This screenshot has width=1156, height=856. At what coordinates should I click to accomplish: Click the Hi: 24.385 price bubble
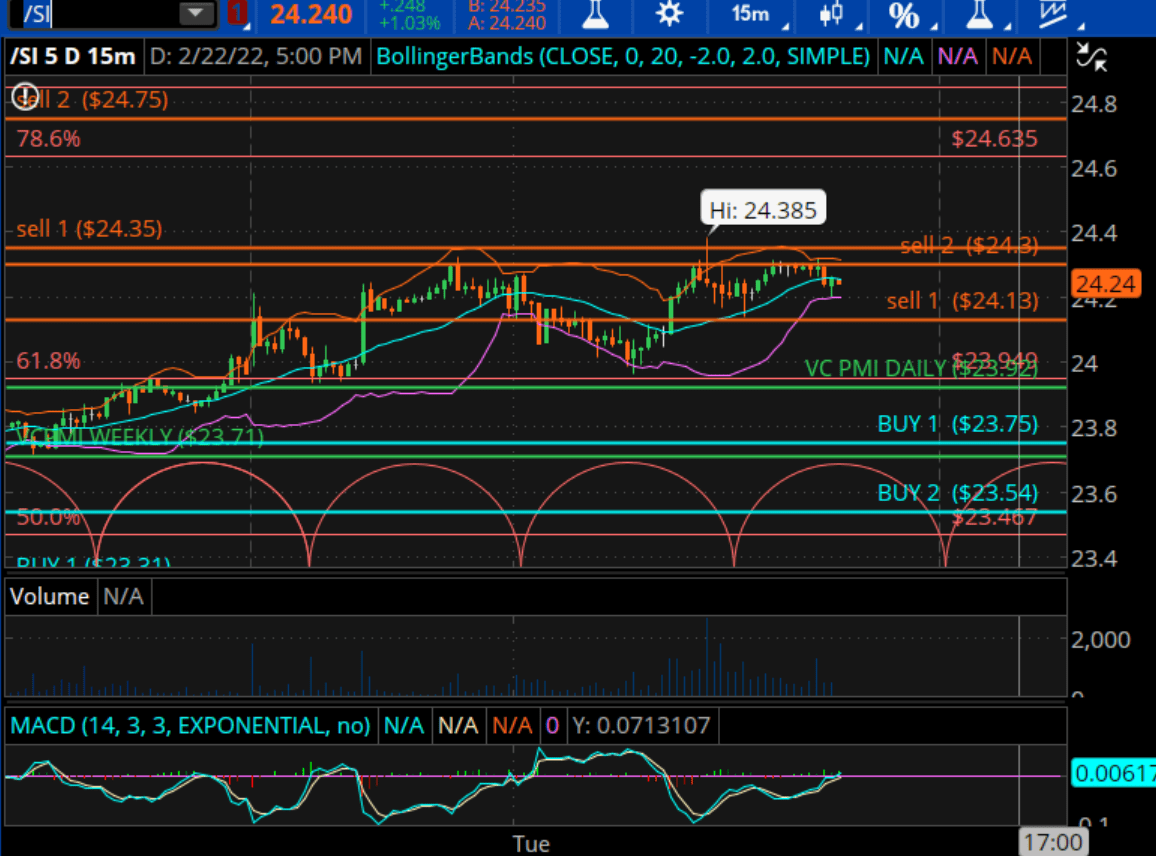(763, 209)
